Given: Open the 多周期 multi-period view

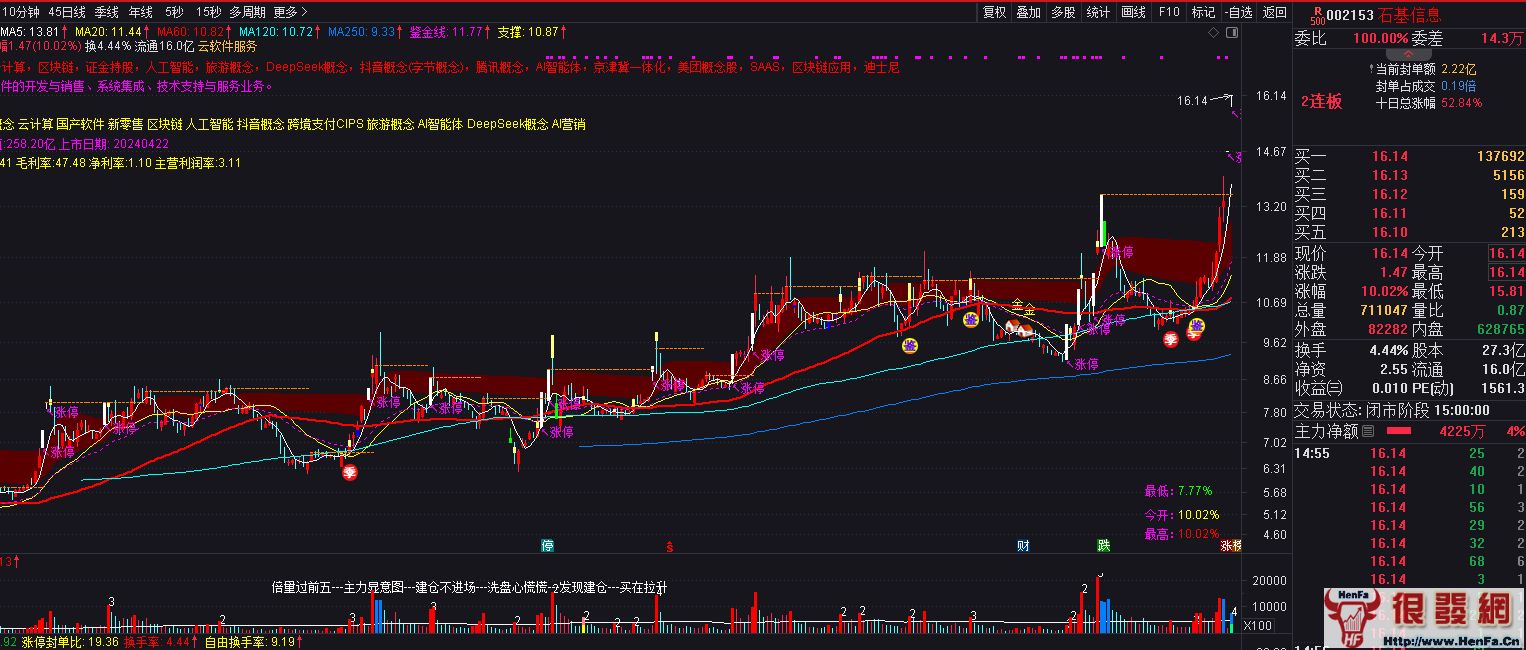Looking at the screenshot, I should click(x=247, y=12).
